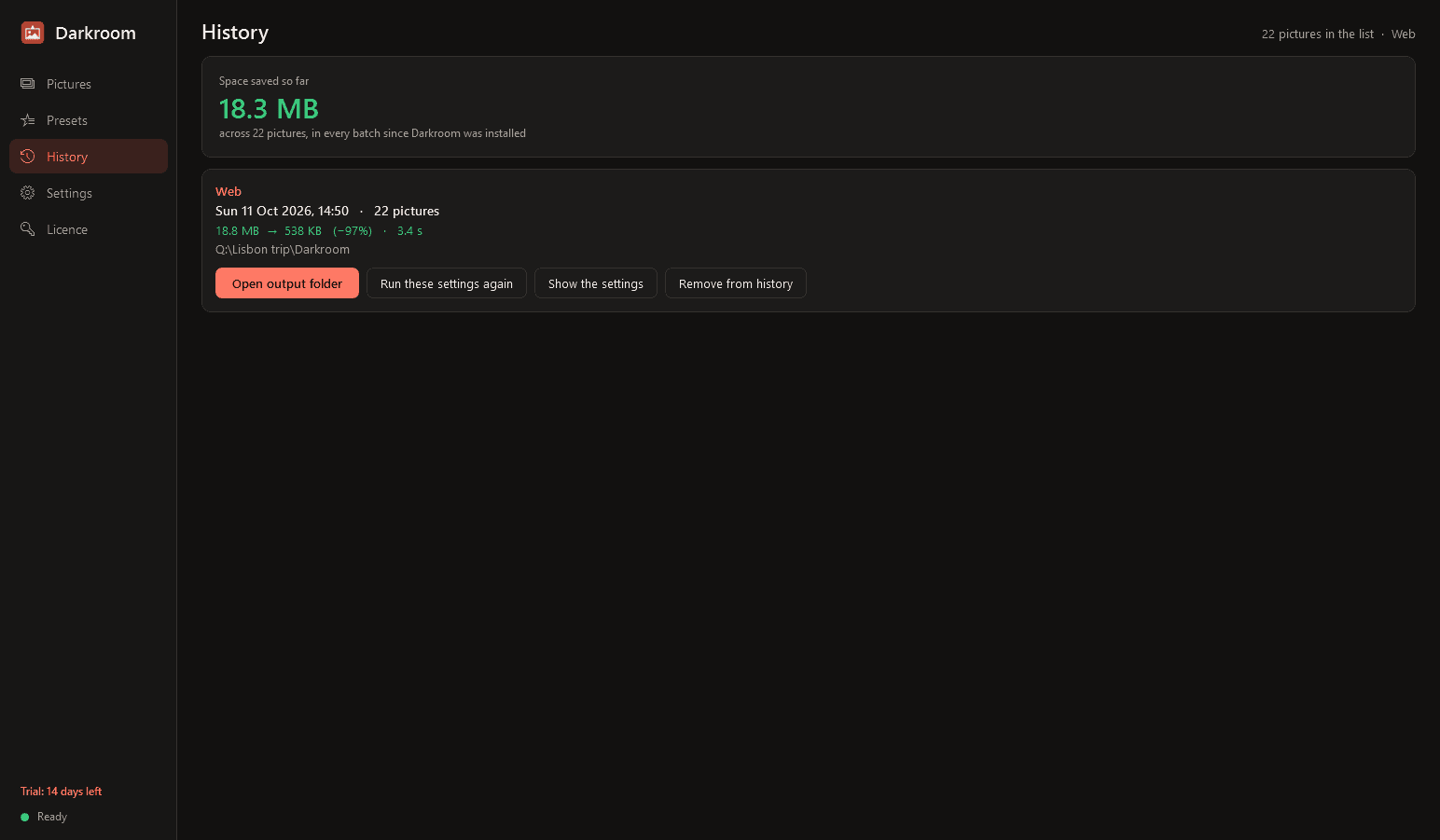
Task: Click the 18.8 MB → 538 KB size text
Action: (x=269, y=231)
